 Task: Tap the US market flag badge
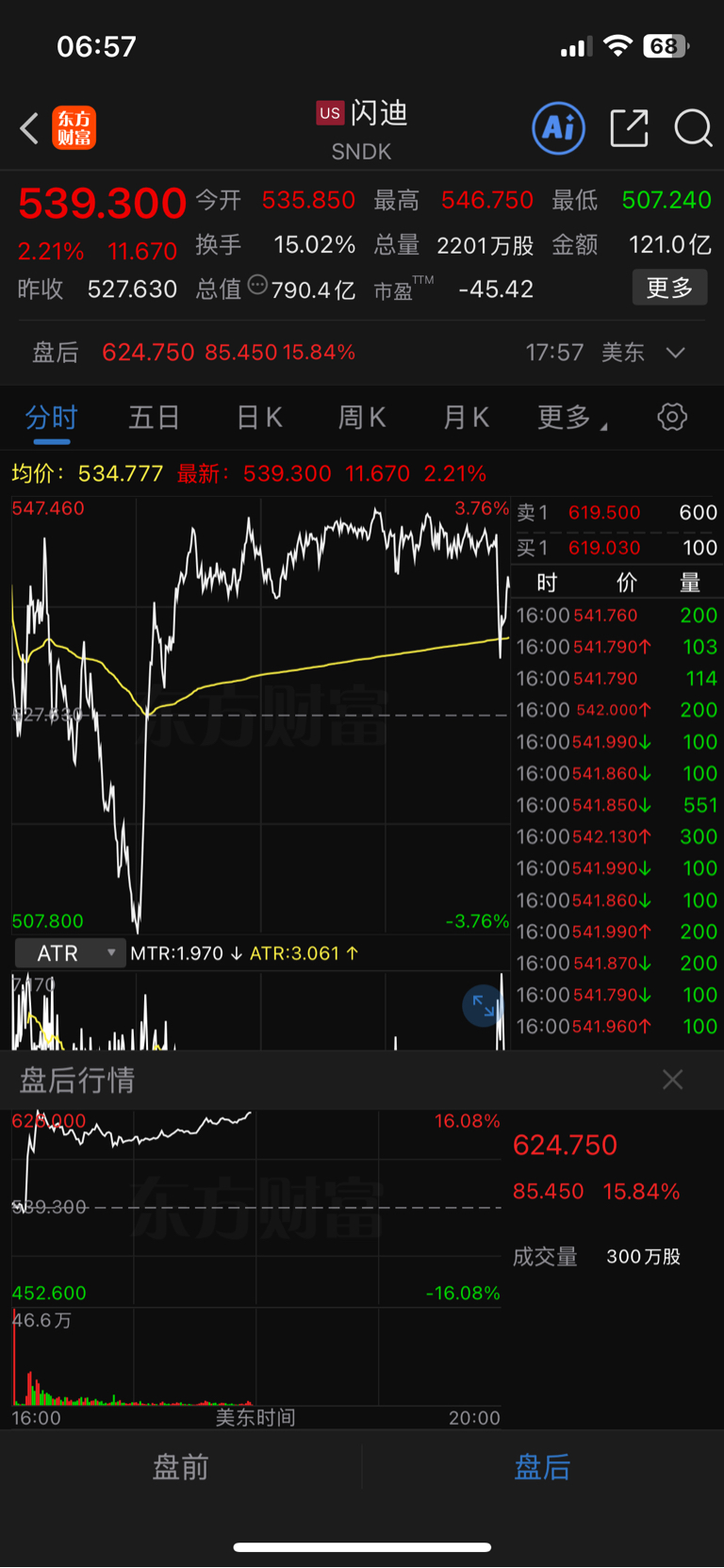[x=329, y=113]
